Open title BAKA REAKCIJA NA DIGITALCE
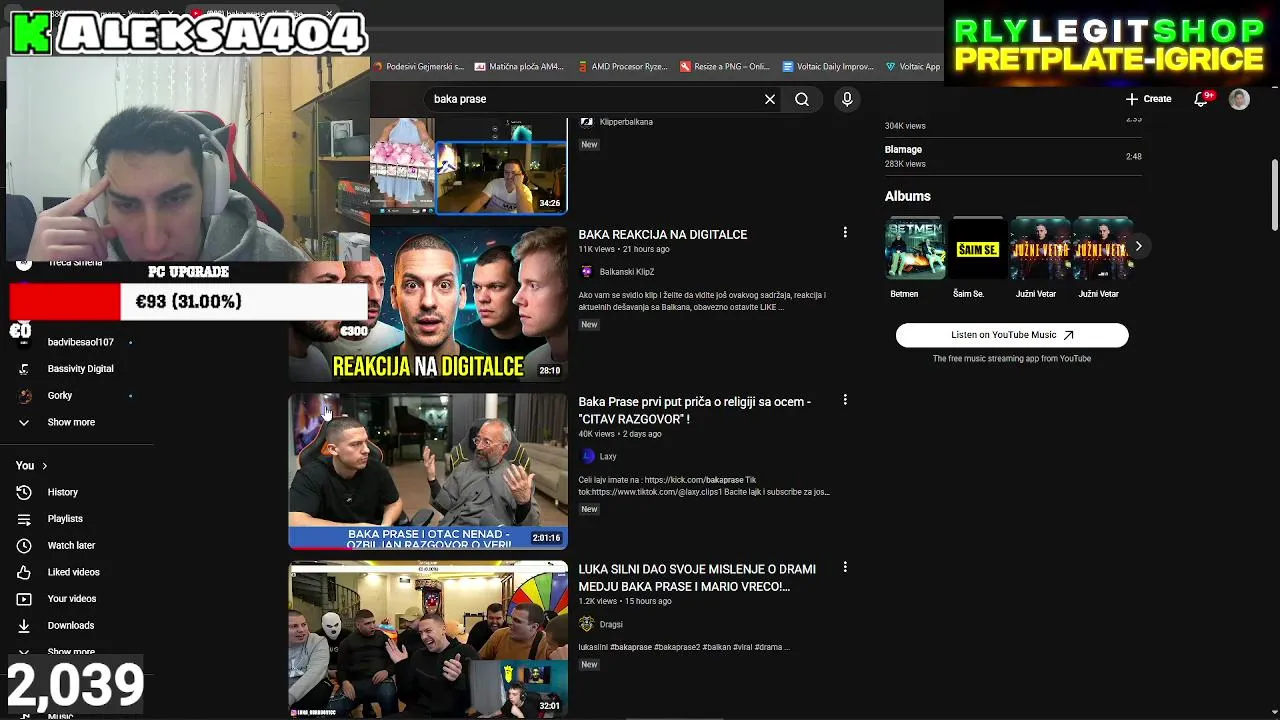Screen dimensions: 1280x720 click(x=663, y=234)
